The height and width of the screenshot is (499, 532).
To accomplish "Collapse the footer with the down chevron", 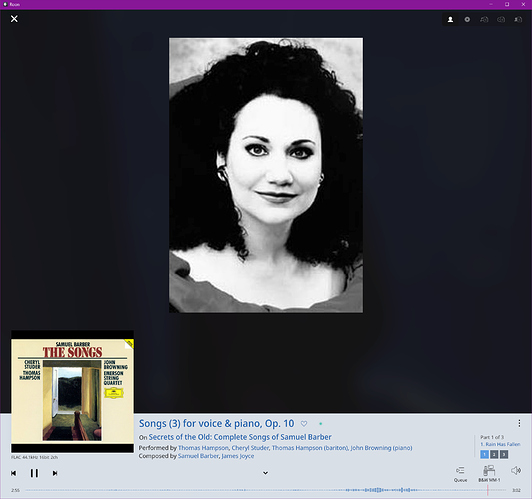I will 265,473.
